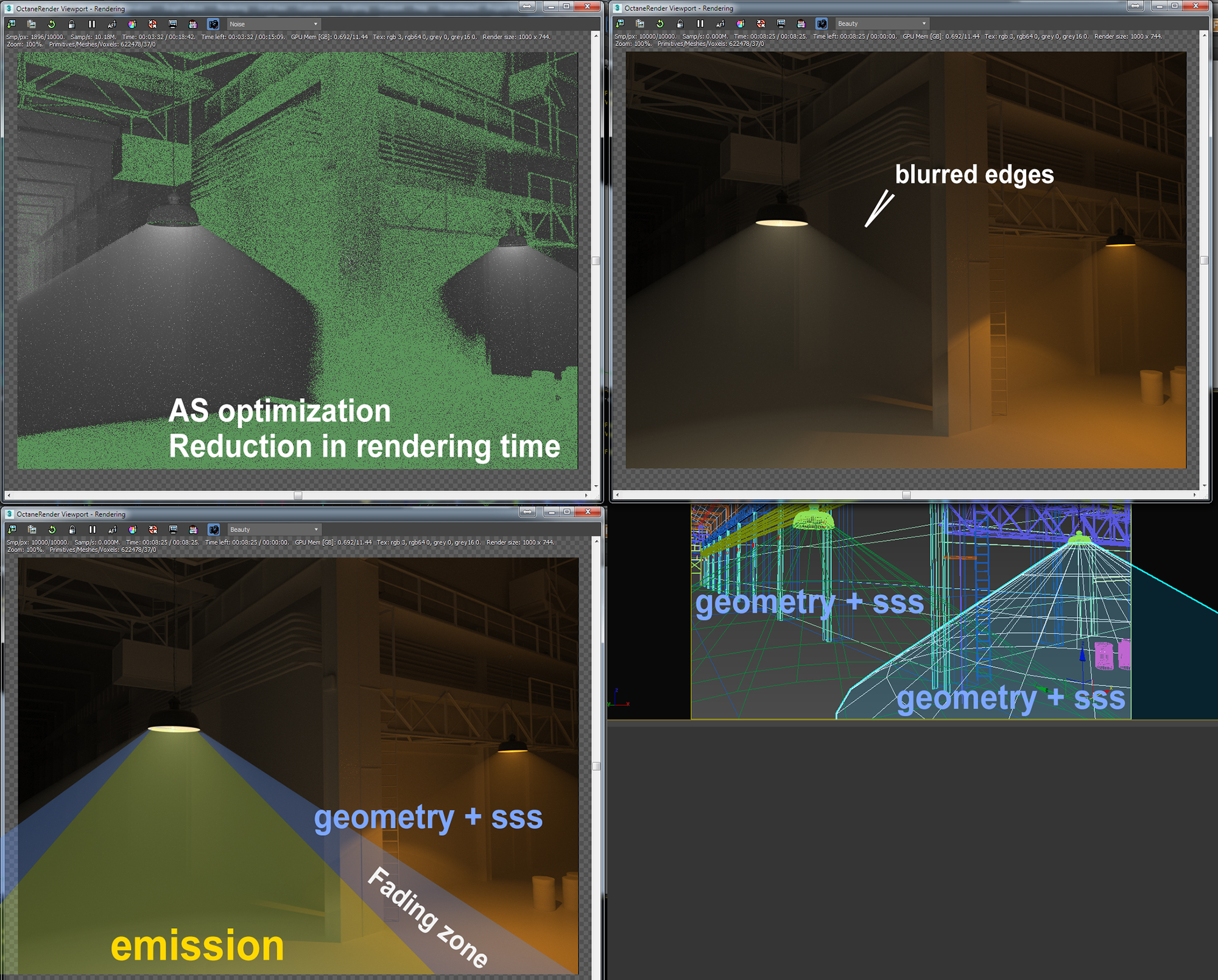Pick auto-focus tool in the blurred-edges viewport
The height and width of the screenshot is (980, 1218).
pos(720,24)
